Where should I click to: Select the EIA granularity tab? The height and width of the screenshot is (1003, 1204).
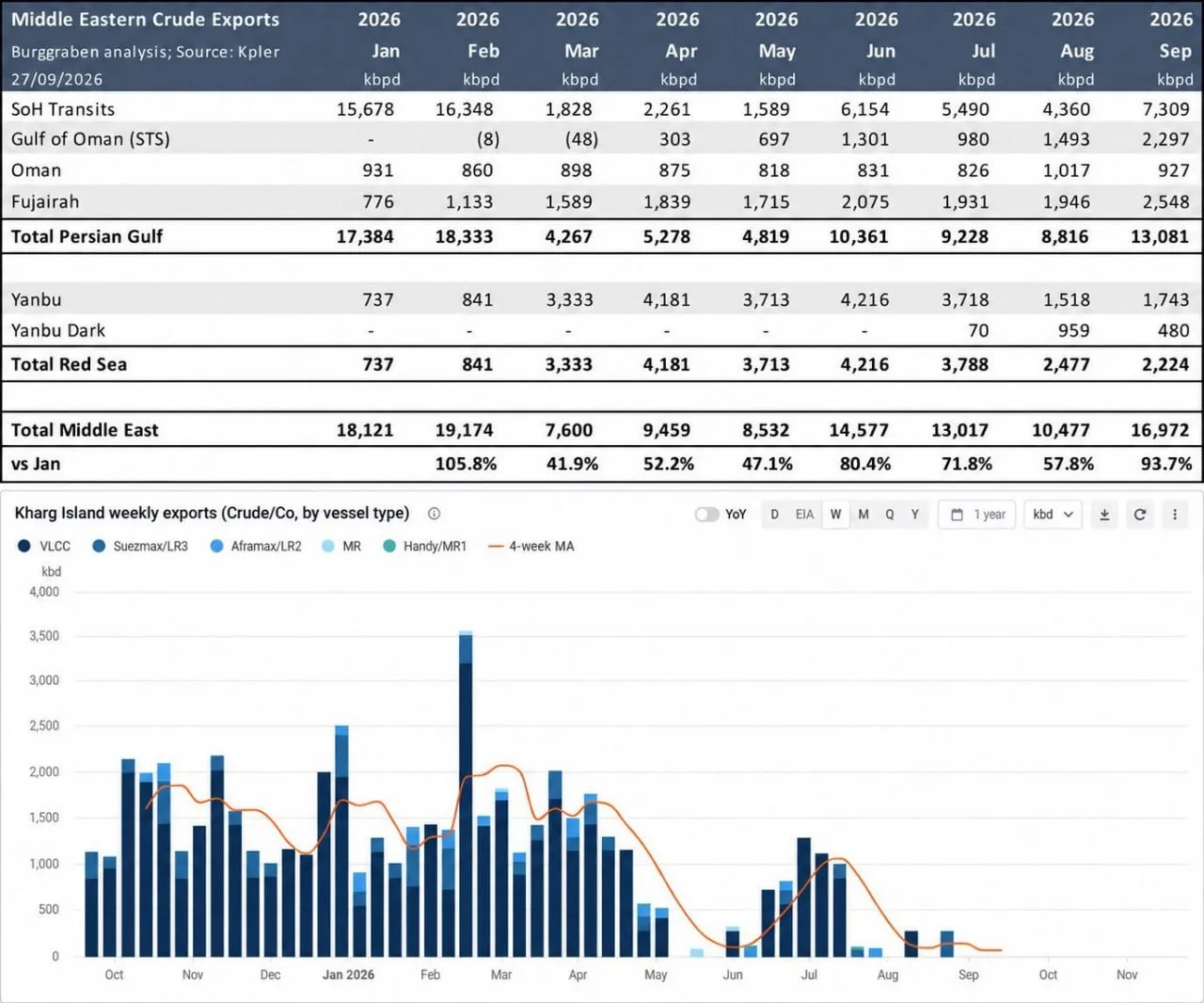click(x=804, y=515)
